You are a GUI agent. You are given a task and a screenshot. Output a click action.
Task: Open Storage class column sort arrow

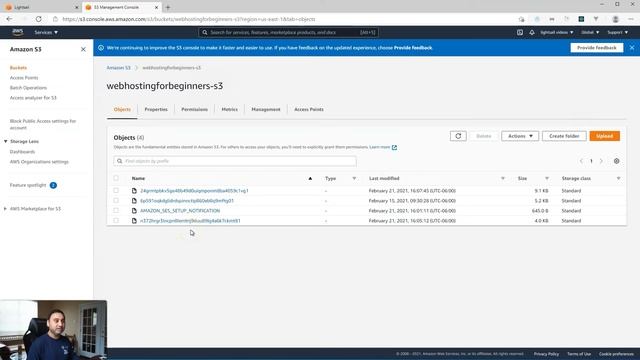[618, 178]
